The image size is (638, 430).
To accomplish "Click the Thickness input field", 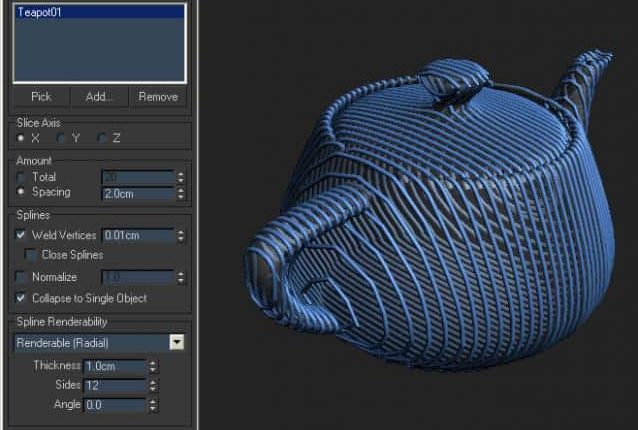I will coord(115,366).
